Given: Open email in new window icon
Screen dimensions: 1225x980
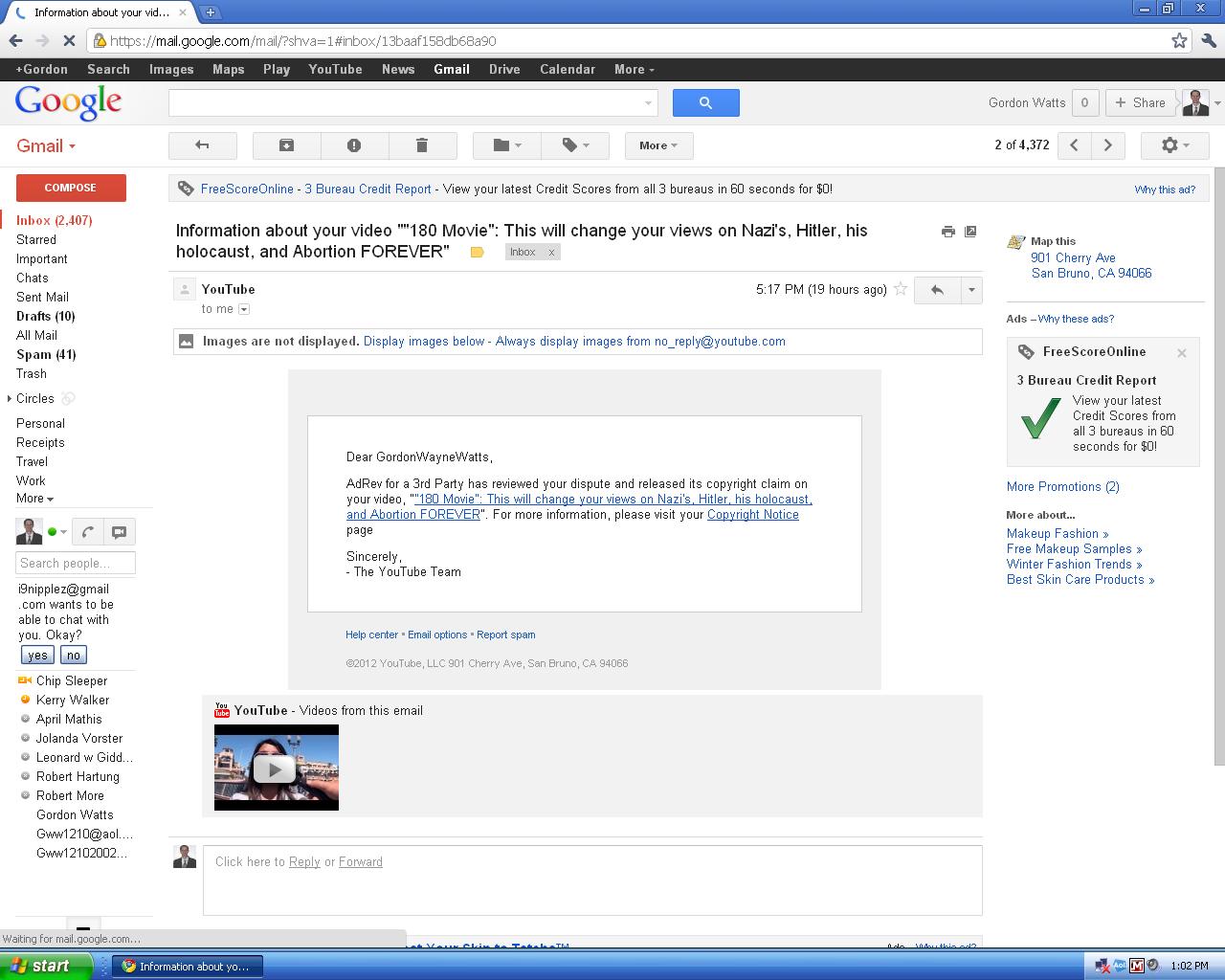Looking at the screenshot, I should [970, 232].
